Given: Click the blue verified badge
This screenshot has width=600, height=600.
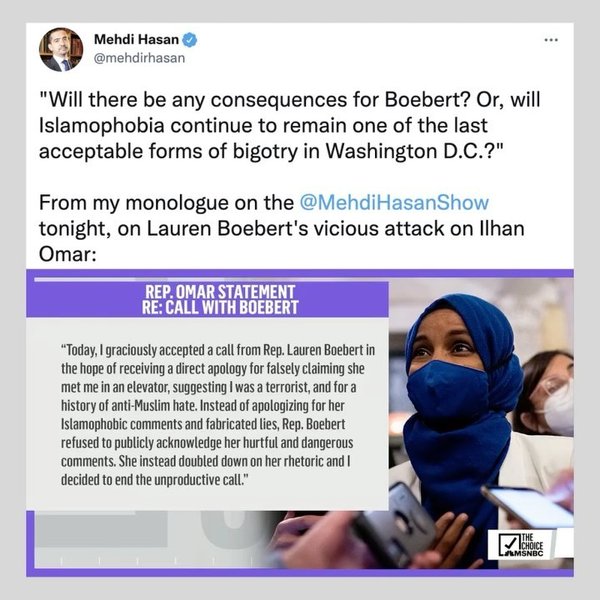Looking at the screenshot, I should (x=190, y=39).
